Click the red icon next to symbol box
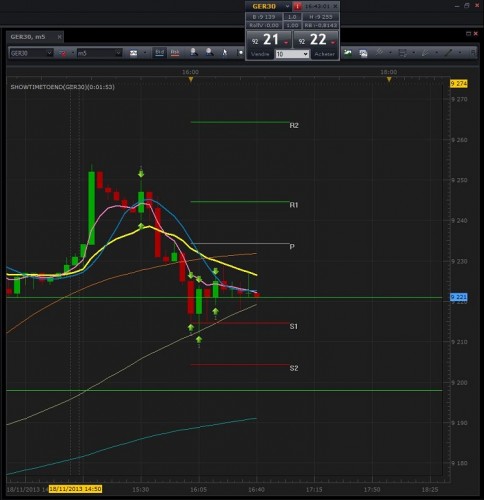This screenshot has height=500, width=484. 62,53
